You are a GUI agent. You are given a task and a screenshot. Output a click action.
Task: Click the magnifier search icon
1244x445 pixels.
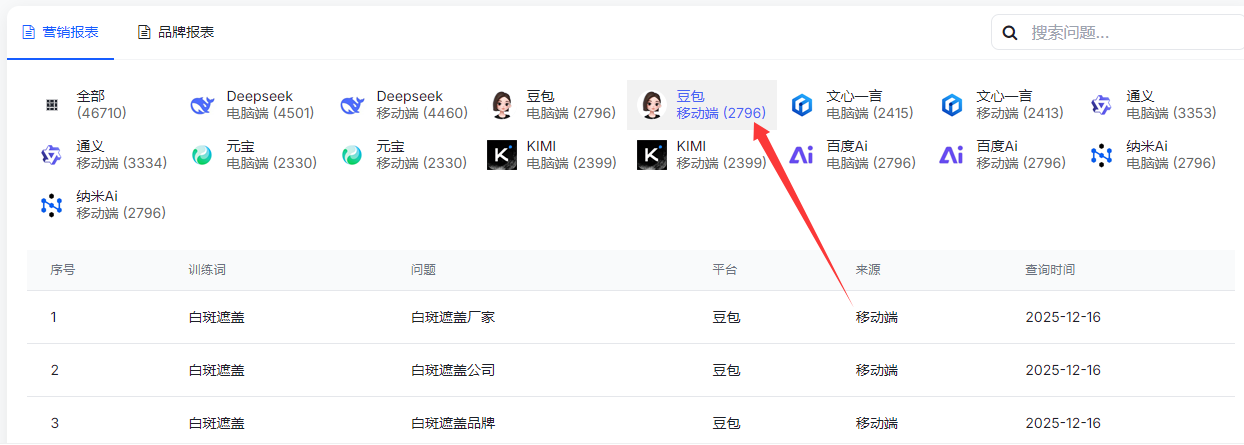(1010, 32)
